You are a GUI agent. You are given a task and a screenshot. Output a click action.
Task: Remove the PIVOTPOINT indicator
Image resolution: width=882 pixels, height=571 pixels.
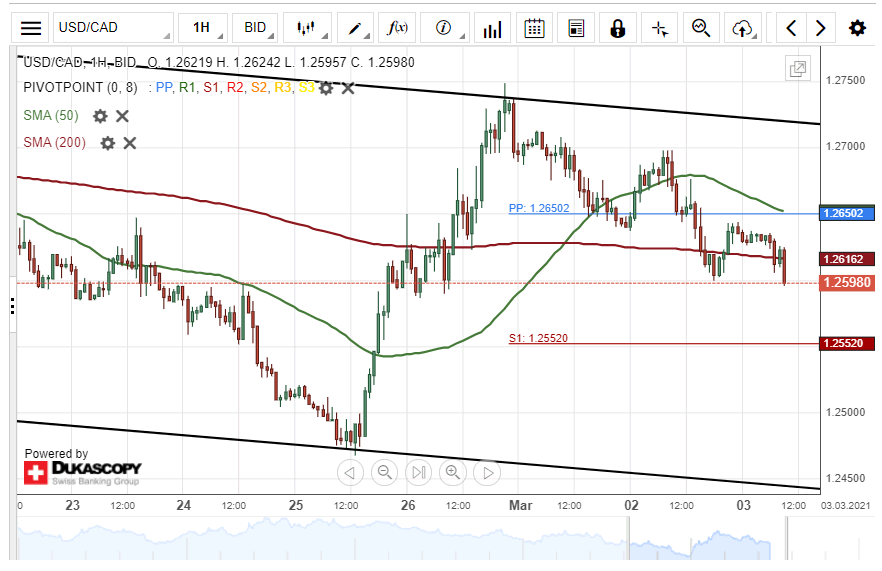pos(348,88)
